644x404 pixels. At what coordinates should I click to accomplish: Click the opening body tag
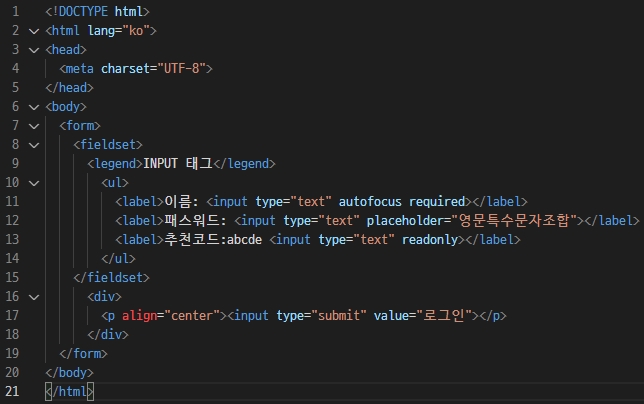click(66, 107)
